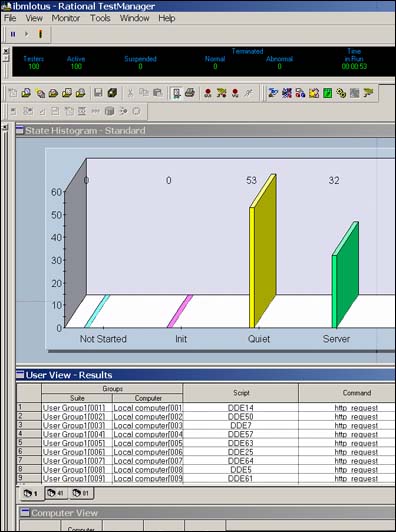Click the Script column header
The width and height of the screenshot is (396, 532).
click(241, 393)
